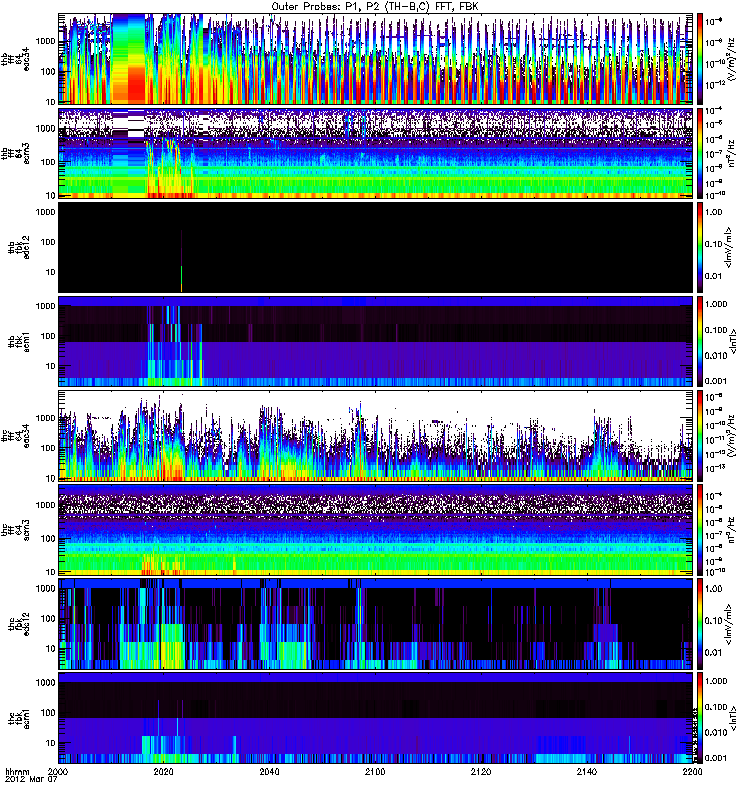This screenshot has height=800, width=750.
Task: Select the thc fff 64 eac34 spectrogram panel
Action: coord(376,436)
